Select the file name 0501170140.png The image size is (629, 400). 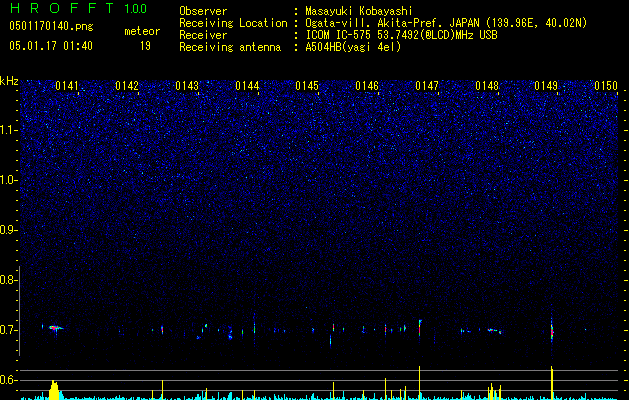[51, 26]
